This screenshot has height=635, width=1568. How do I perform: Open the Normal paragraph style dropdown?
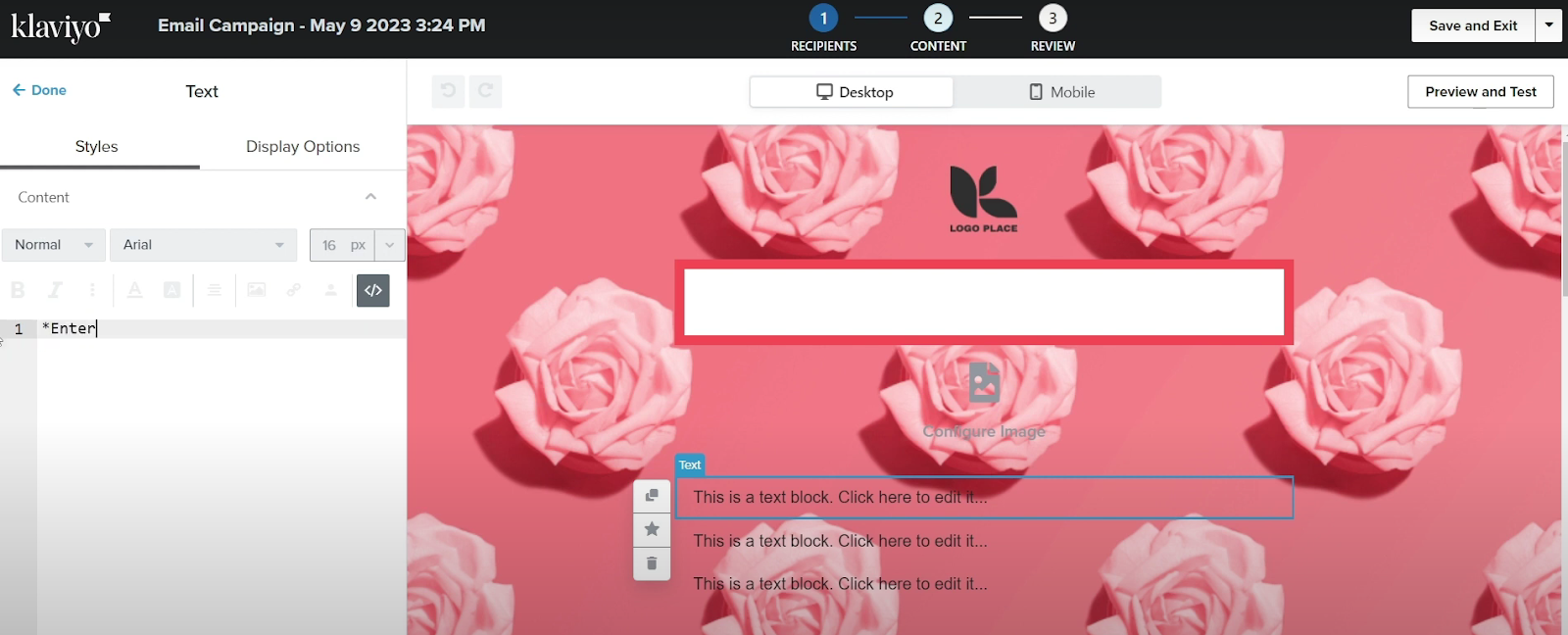[x=53, y=245]
